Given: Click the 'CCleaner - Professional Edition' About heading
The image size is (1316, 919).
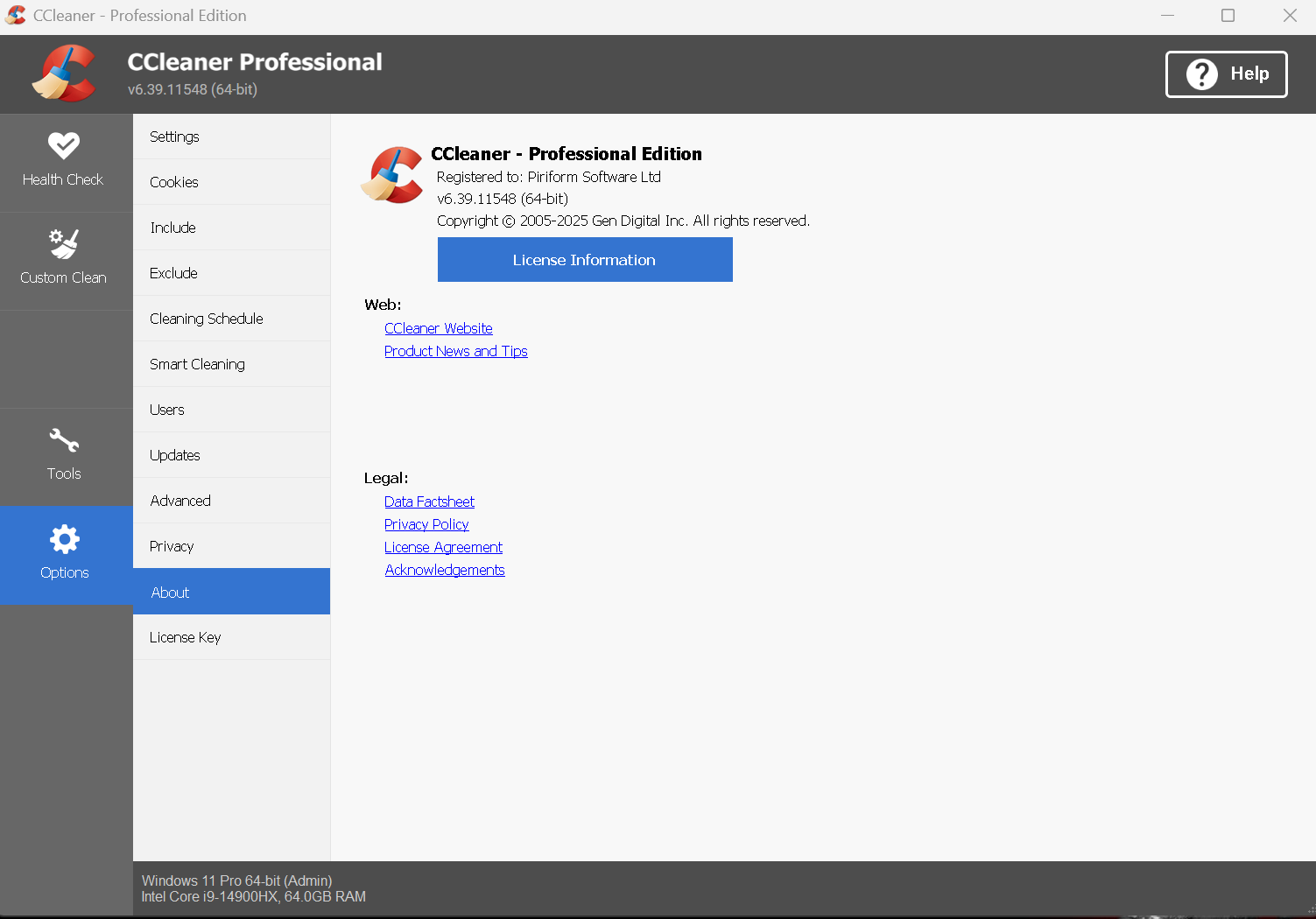Looking at the screenshot, I should pos(567,154).
